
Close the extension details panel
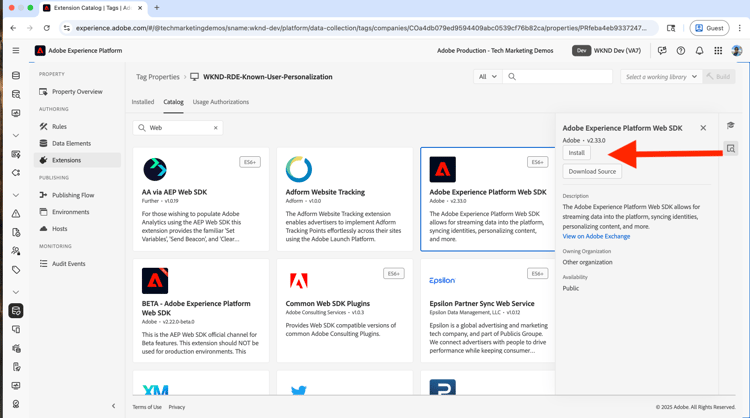pos(703,128)
